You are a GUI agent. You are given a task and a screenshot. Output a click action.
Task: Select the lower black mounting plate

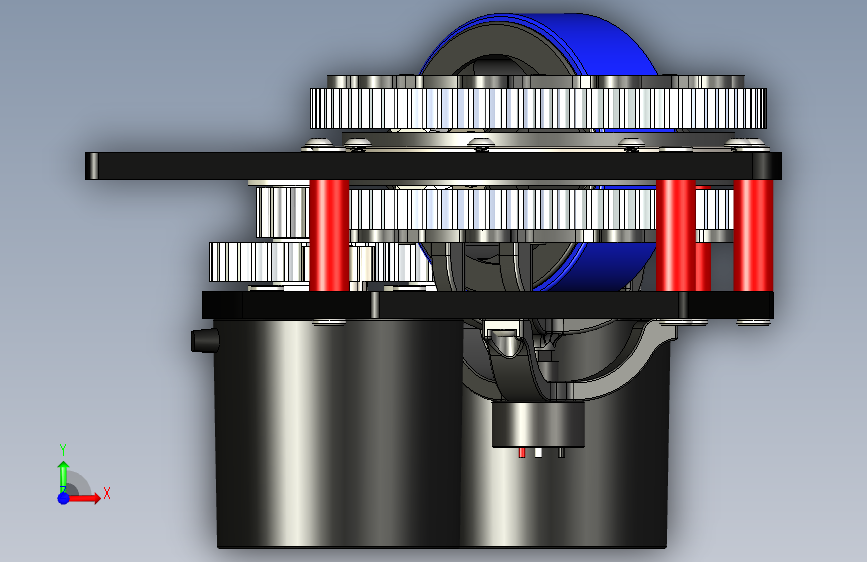pyautogui.click(x=487, y=305)
